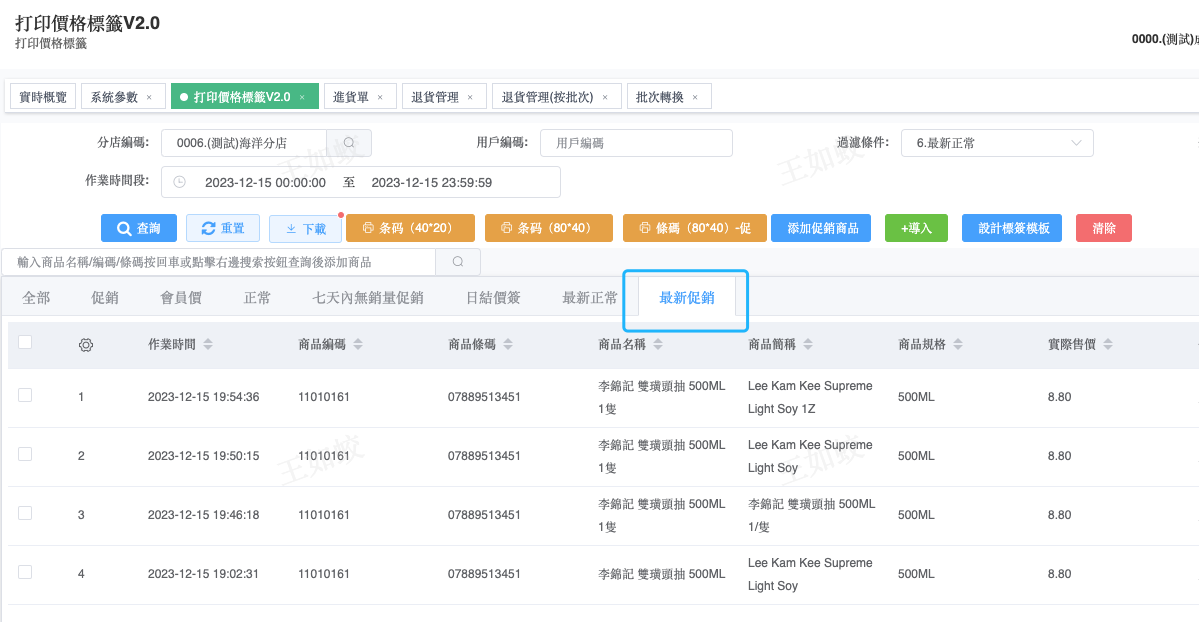Toggle the select-all header checkbox
The height and width of the screenshot is (622, 1199).
(x=25, y=343)
